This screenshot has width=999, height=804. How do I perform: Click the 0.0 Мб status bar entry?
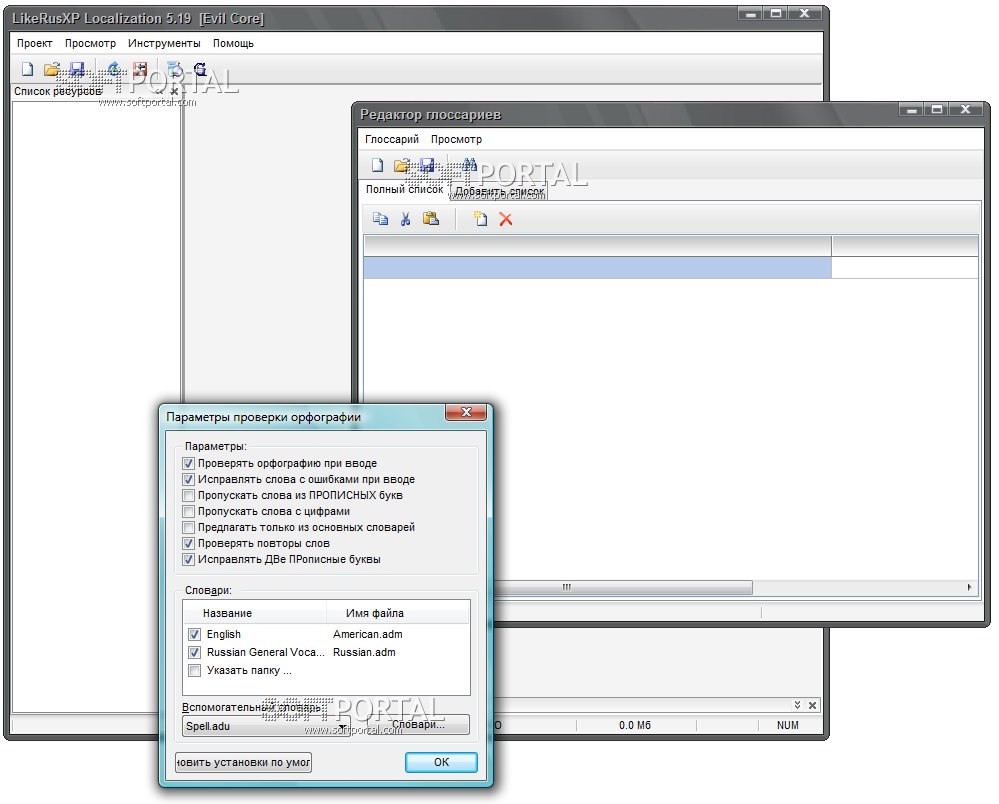pos(635,725)
